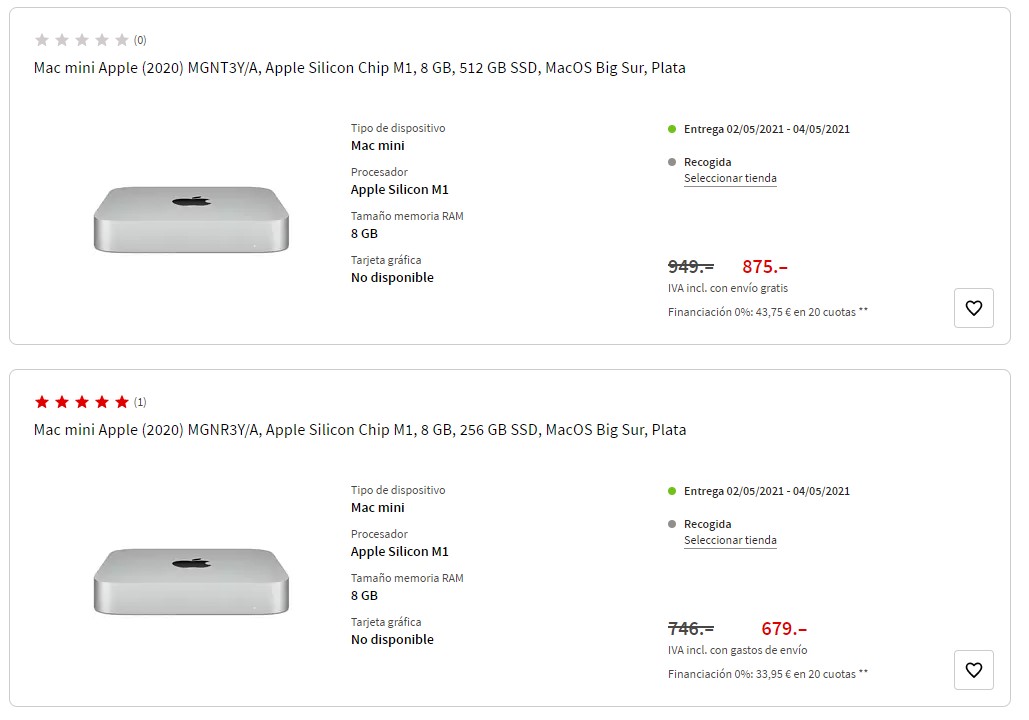1029x720 pixels.
Task: Click the 512 GB Mac mini product image
Action: (191, 218)
